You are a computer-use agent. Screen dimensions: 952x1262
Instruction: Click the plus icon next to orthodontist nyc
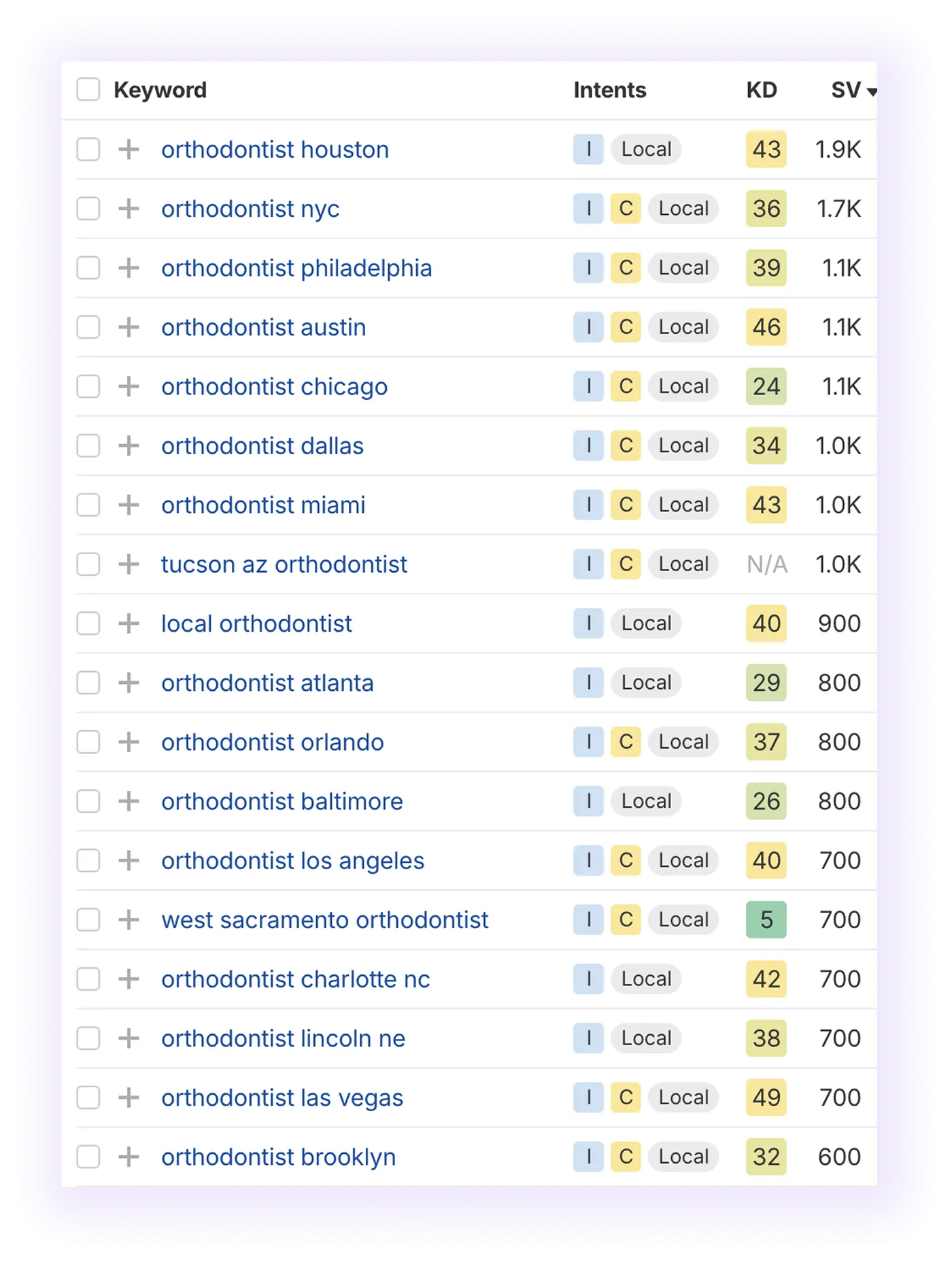[128, 208]
